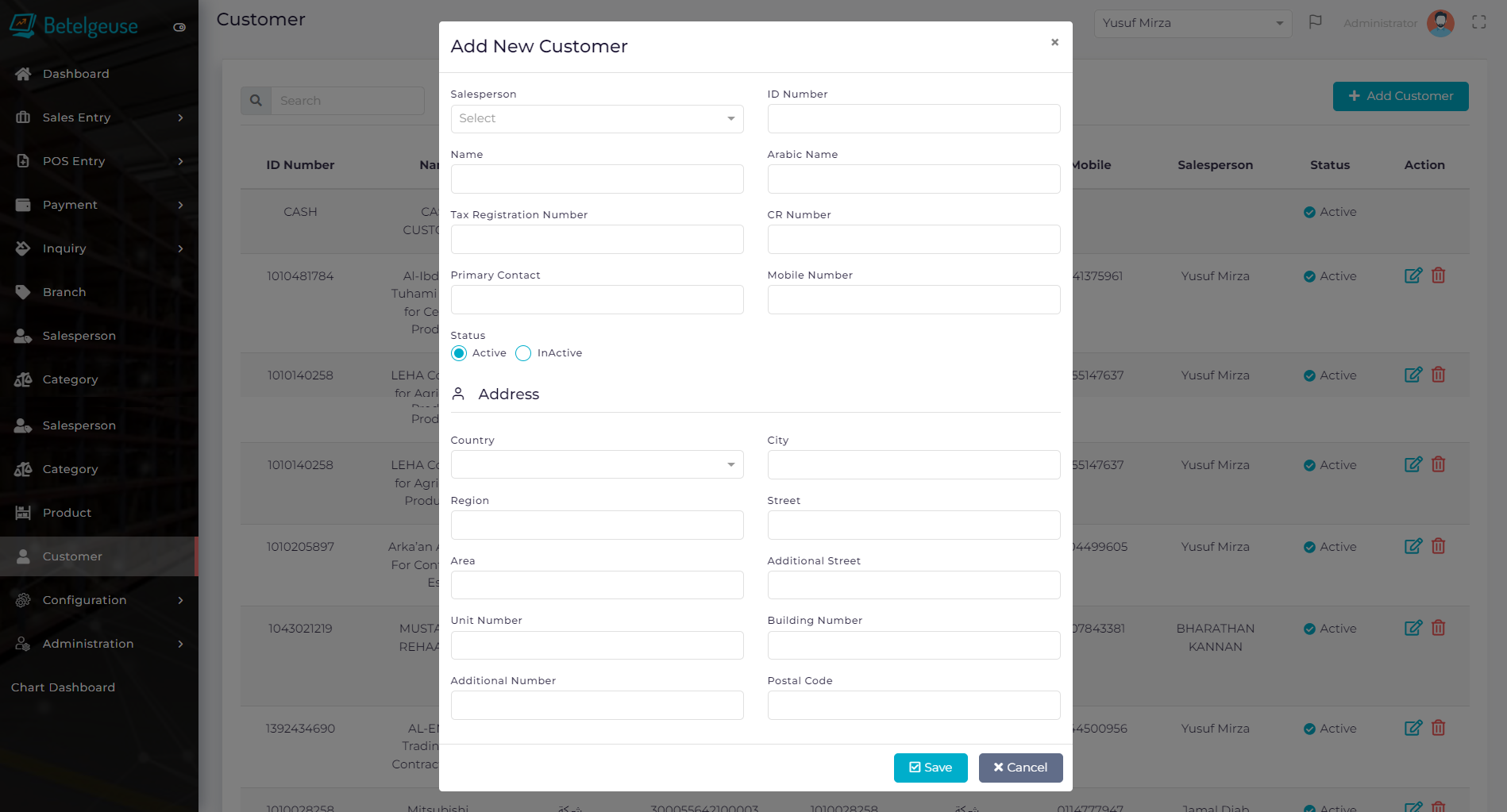Open the edit icon for customer 1010481784
The width and height of the screenshot is (1507, 812).
click(1414, 275)
